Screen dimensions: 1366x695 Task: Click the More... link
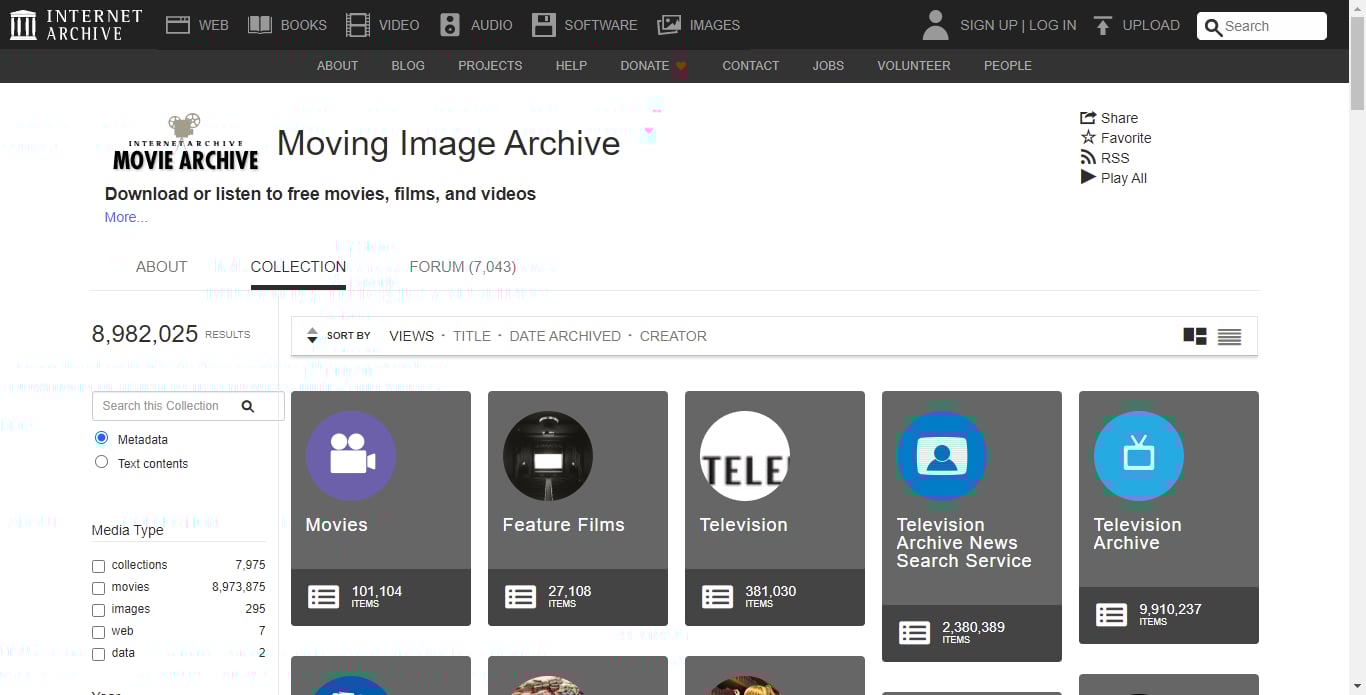point(126,217)
